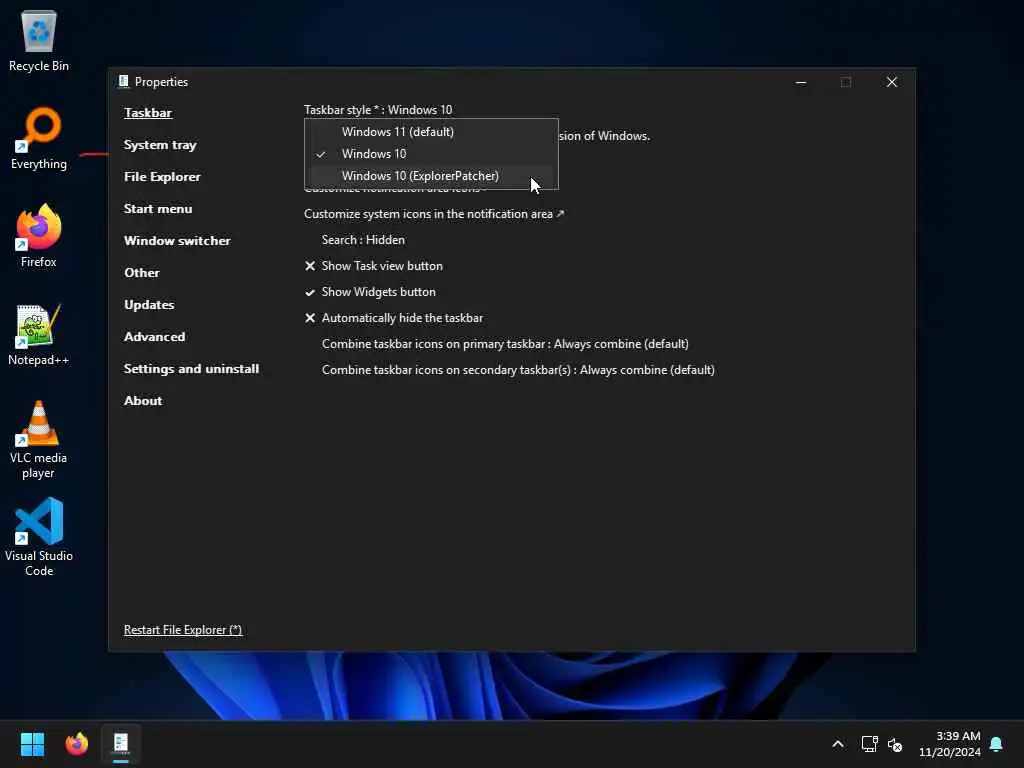This screenshot has width=1024, height=768.
Task: Open Customize system icons in notification area
Action: (434, 214)
